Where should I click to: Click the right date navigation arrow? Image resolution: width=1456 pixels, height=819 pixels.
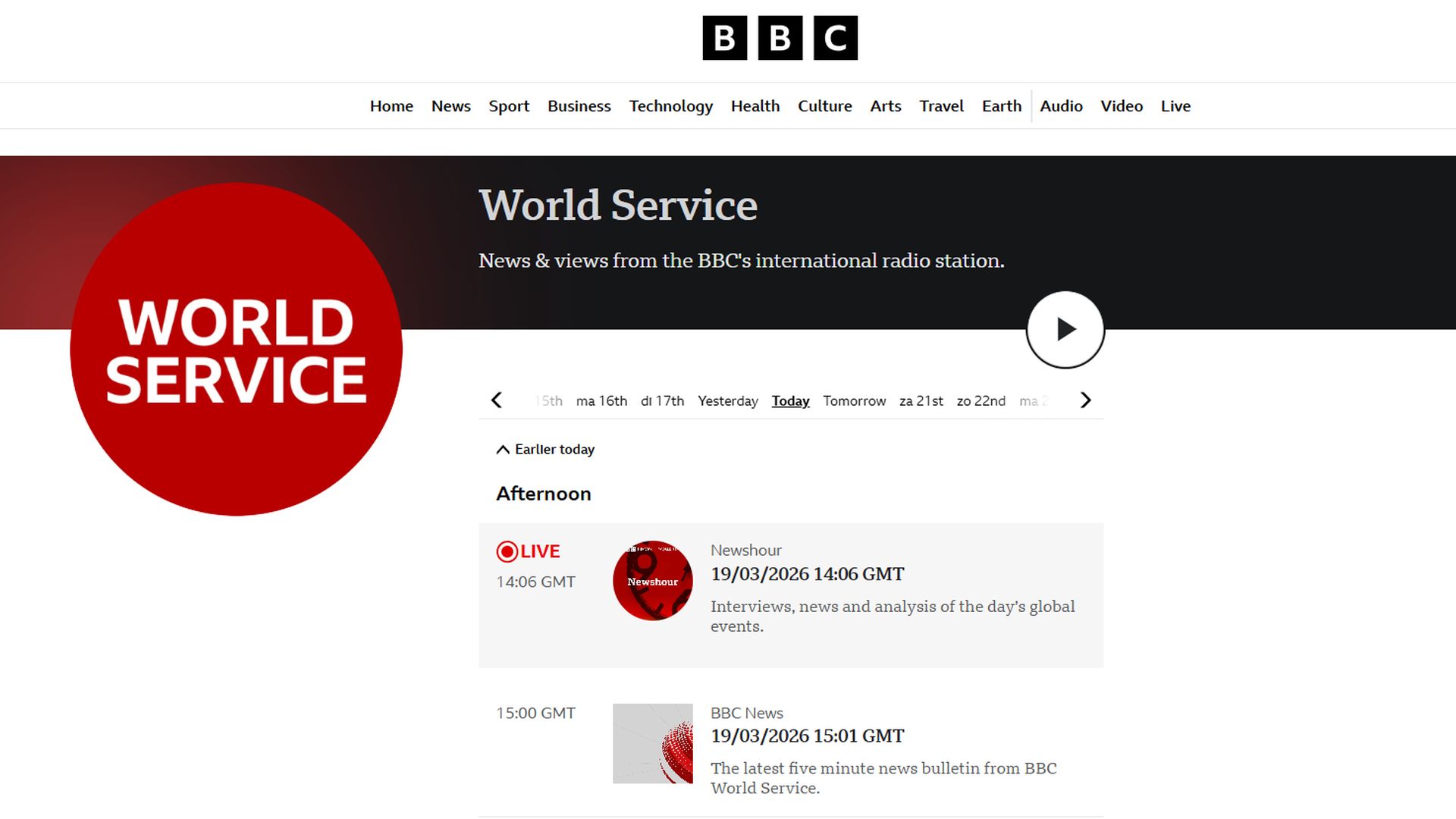tap(1085, 400)
